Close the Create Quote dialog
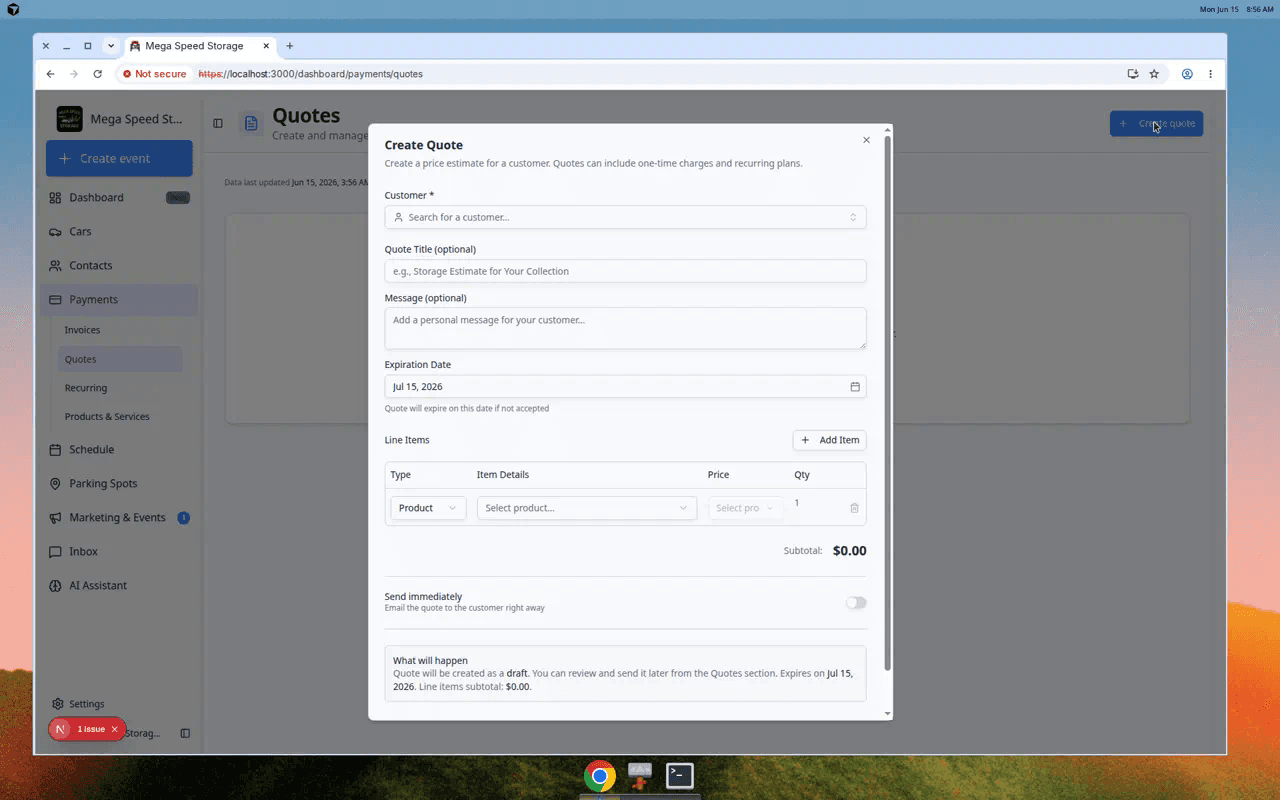 tap(866, 140)
